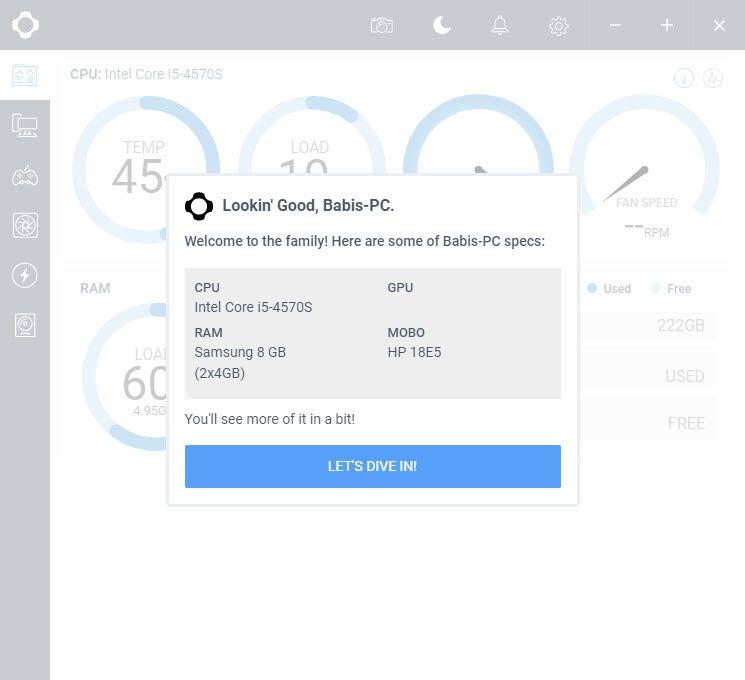Click the RPM readout under fan speed
Screen dimensions: 745x680
647,231
